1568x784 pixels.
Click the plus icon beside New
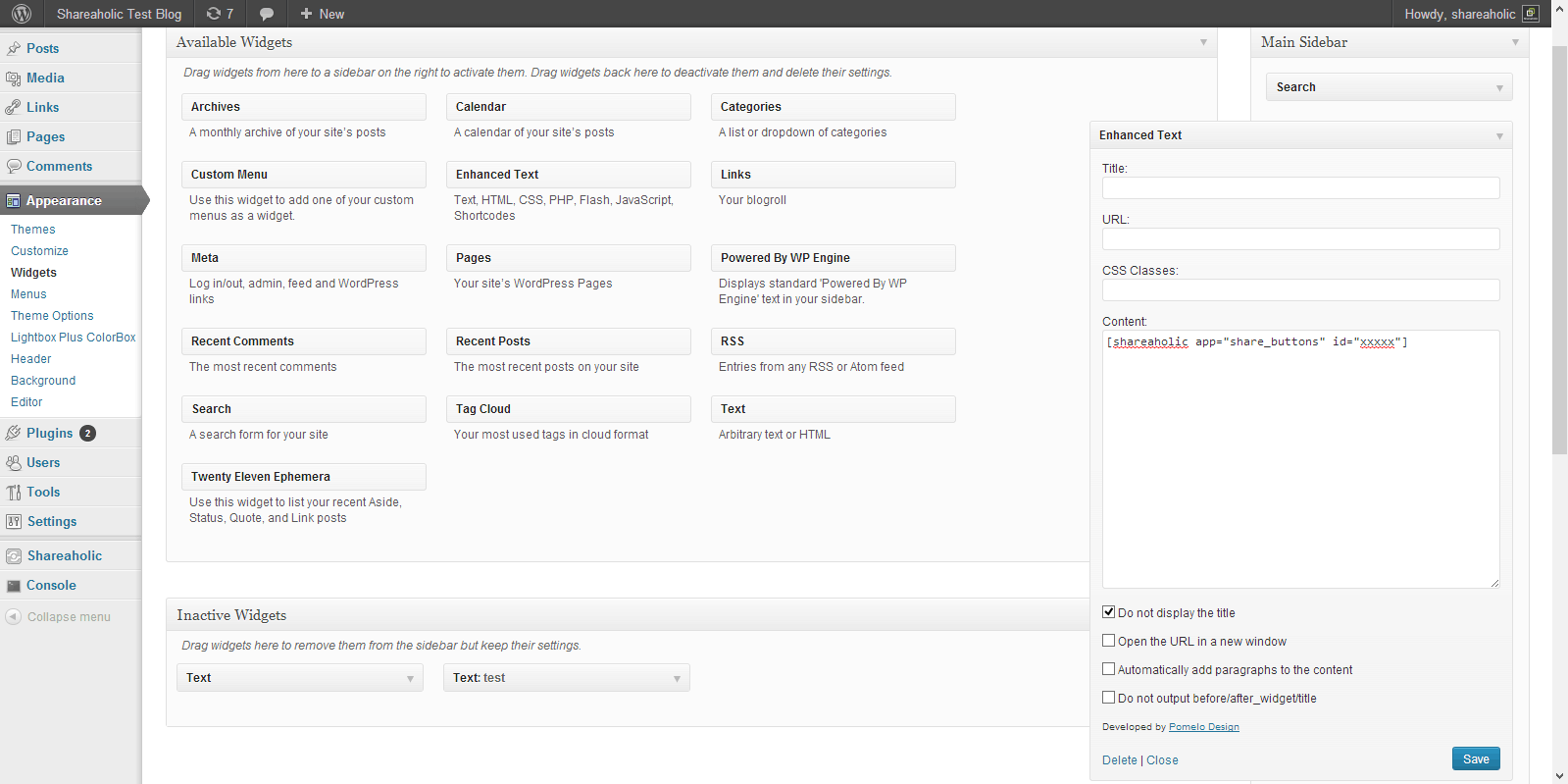point(306,14)
